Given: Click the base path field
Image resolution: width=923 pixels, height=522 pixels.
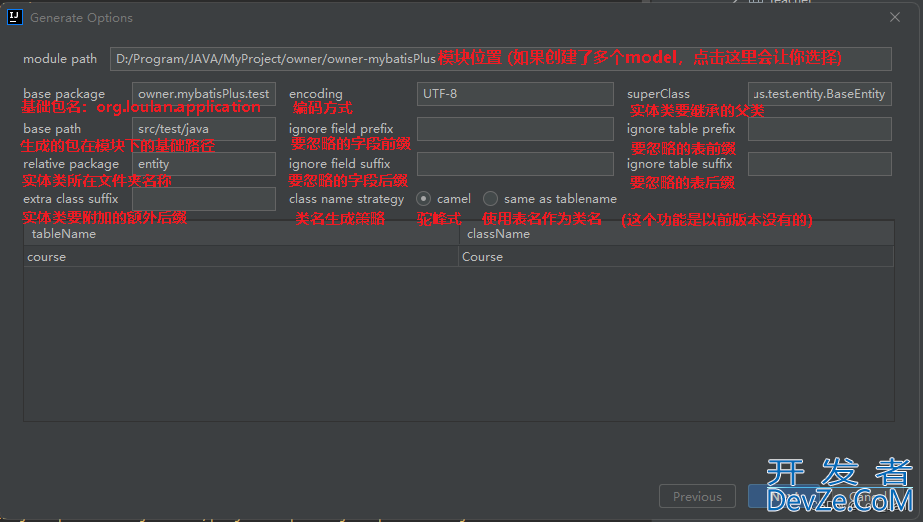Looking at the screenshot, I should [204, 129].
